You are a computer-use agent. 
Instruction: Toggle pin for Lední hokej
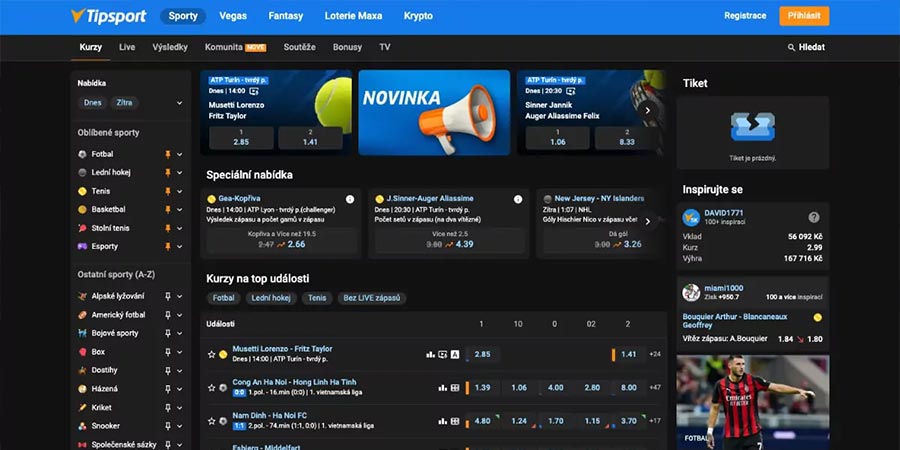168,173
